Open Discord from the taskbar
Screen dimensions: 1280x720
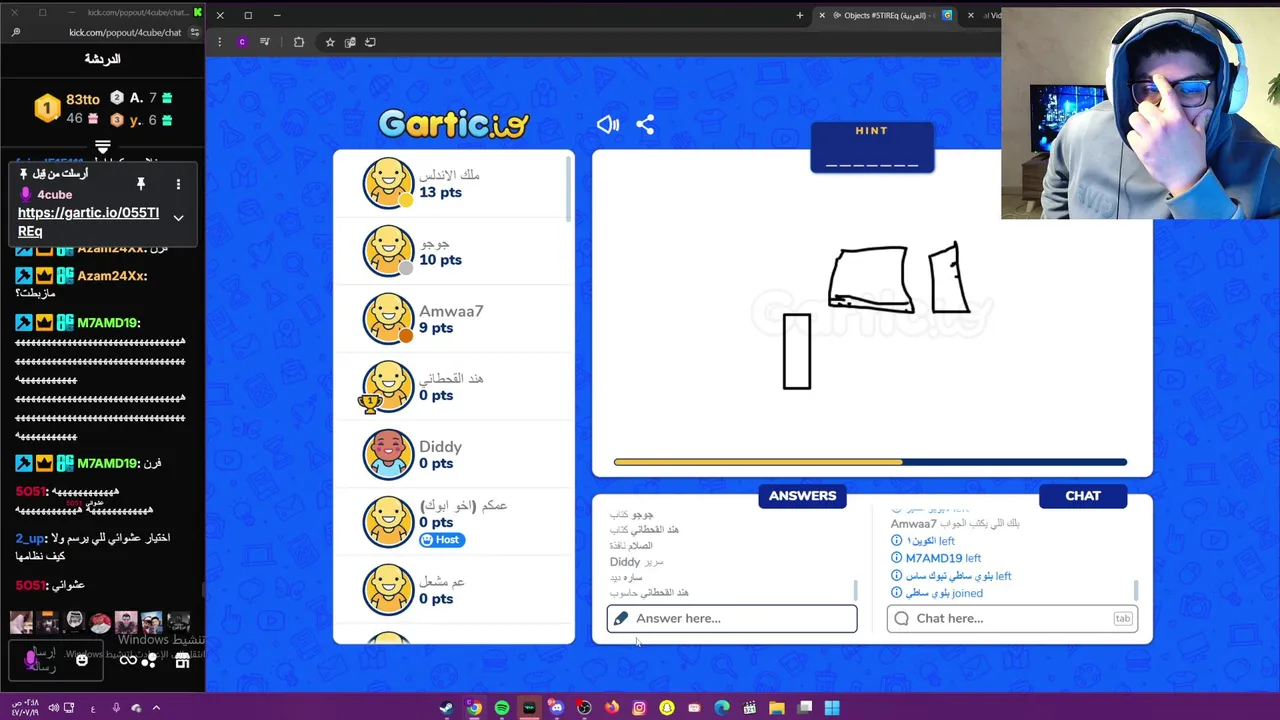pos(557,708)
